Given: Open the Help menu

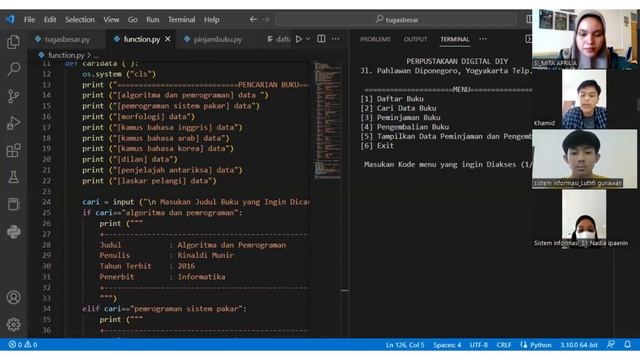Looking at the screenshot, I should 211,20.
